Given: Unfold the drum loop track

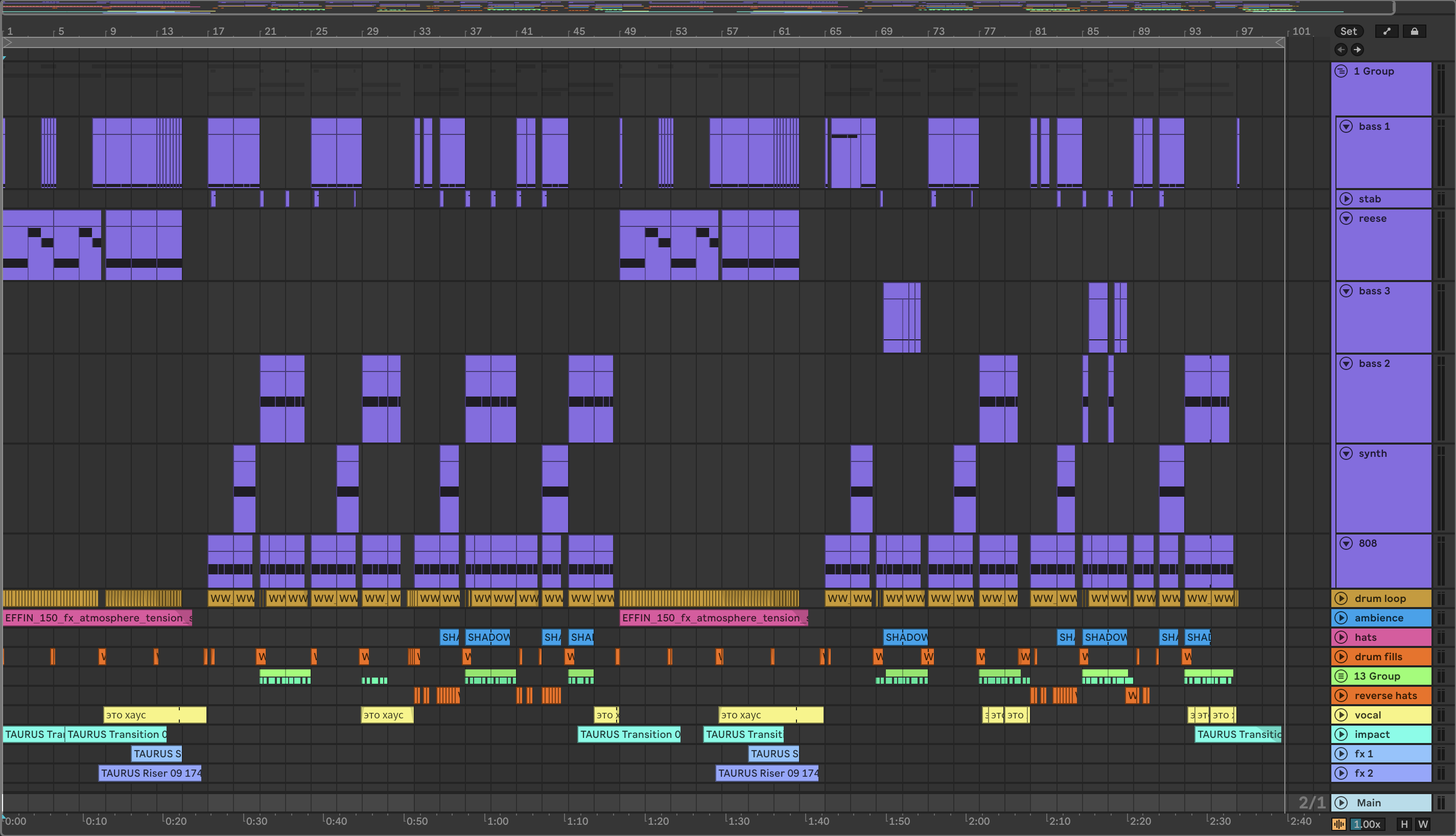Looking at the screenshot, I should click(1341, 598).
